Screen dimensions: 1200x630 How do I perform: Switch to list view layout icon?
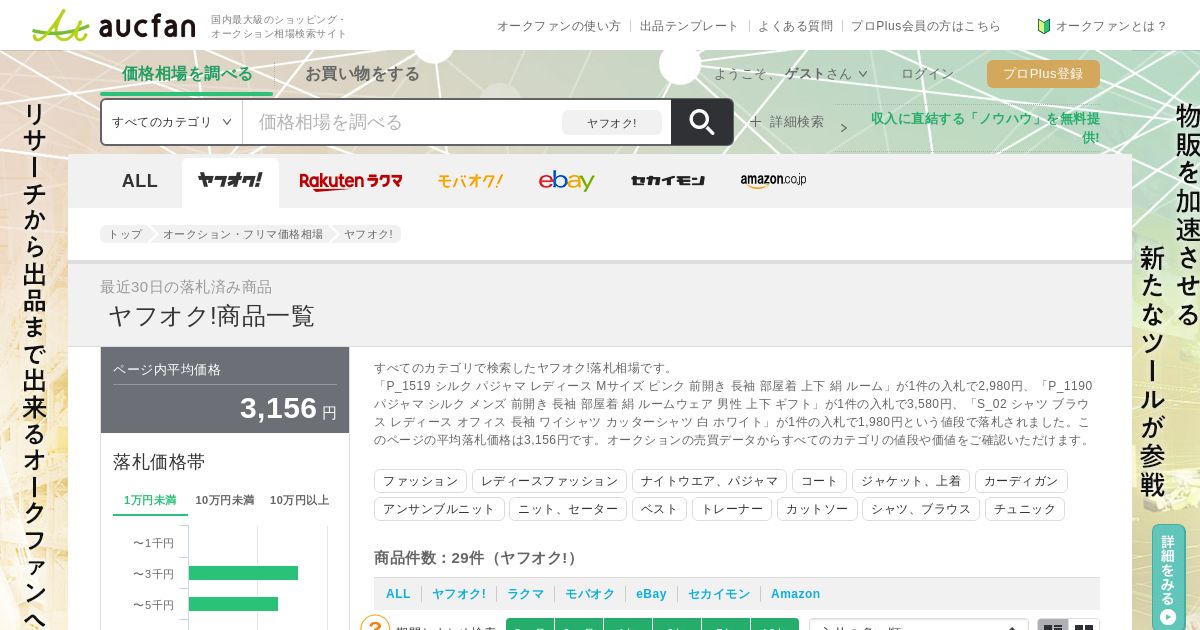(1053, 627)
